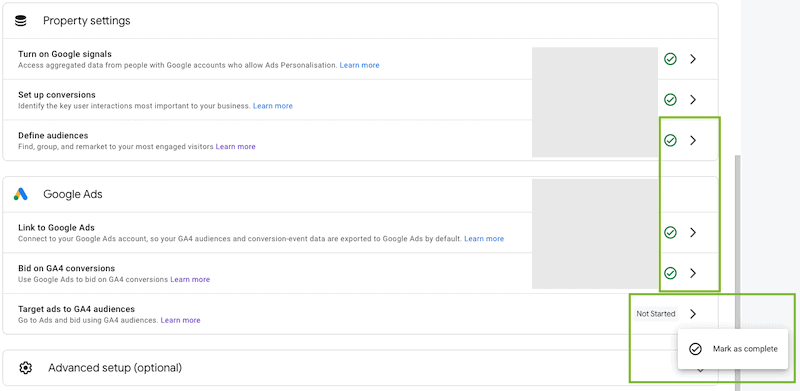Click the checkmark icon beside Mark as complete

point(695,349)
